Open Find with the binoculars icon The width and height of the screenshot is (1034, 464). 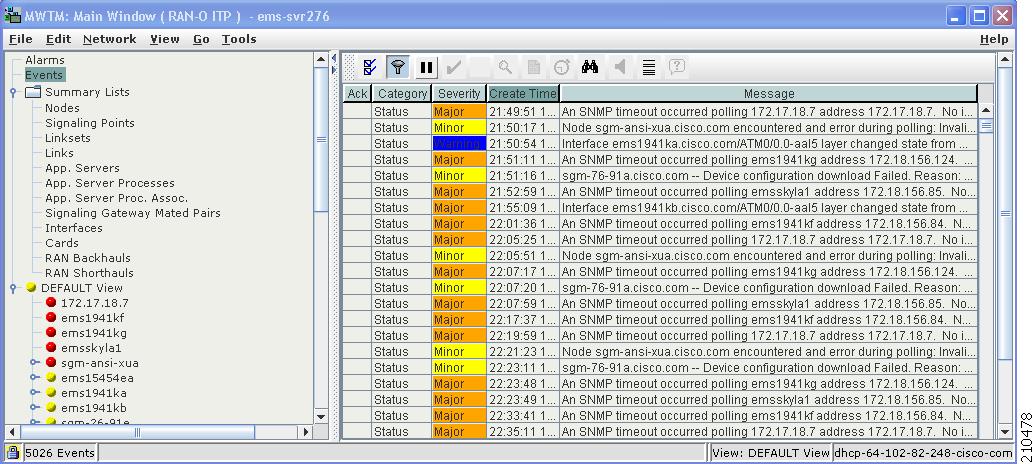pos(590,67)
